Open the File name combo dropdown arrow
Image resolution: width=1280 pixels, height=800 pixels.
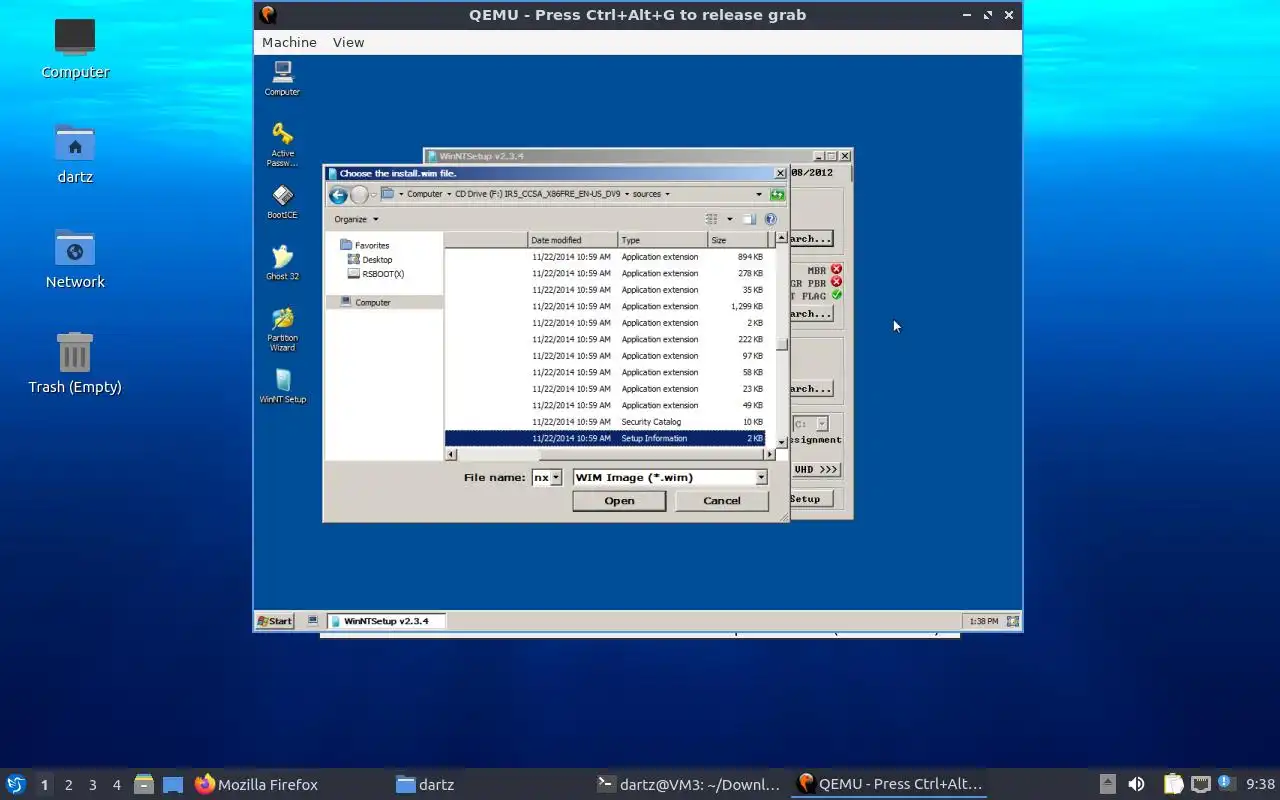click(x=556, y=478)
